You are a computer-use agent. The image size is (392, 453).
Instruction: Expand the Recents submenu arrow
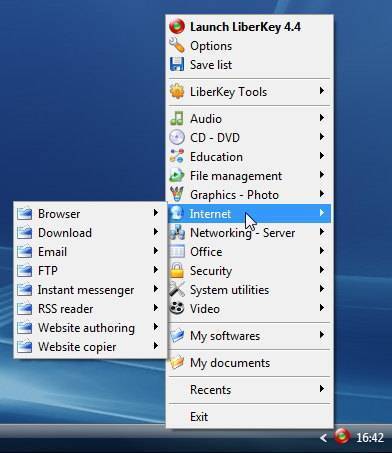click(x=322, y=389)
